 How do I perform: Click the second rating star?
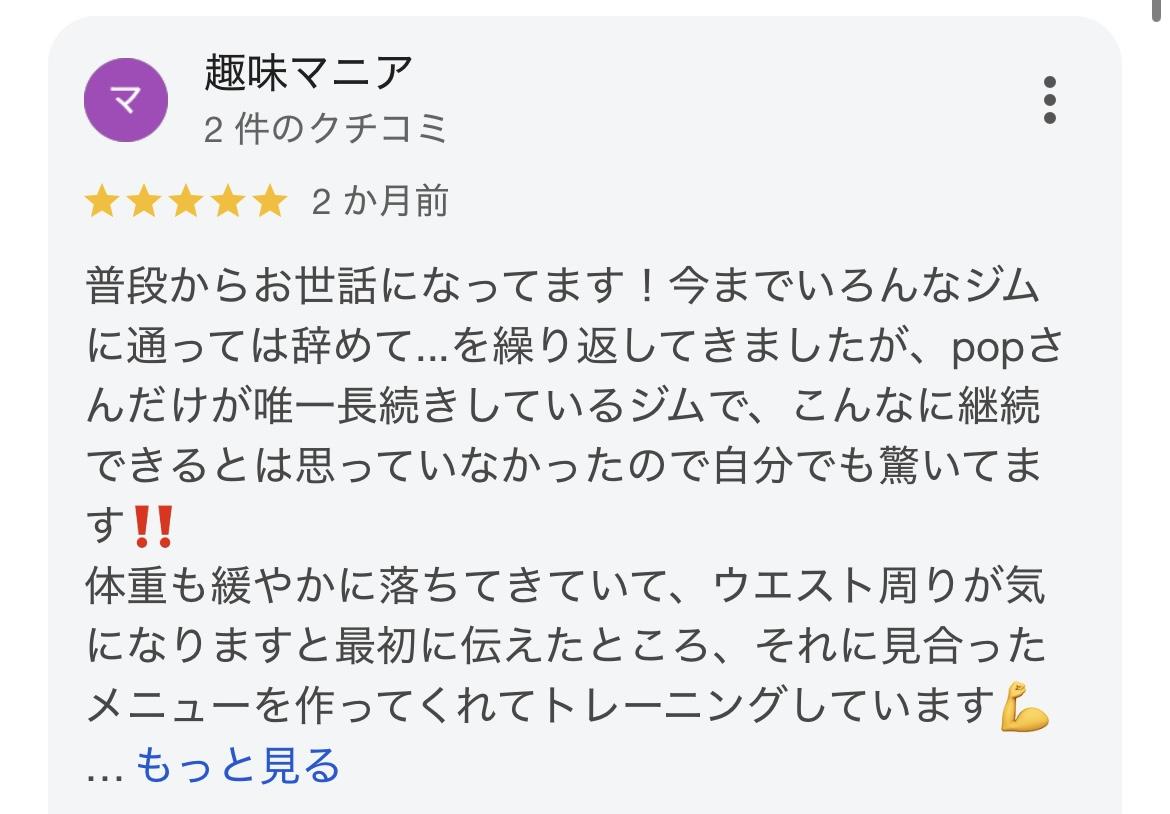pyautogui.click(x=143, y=203)
